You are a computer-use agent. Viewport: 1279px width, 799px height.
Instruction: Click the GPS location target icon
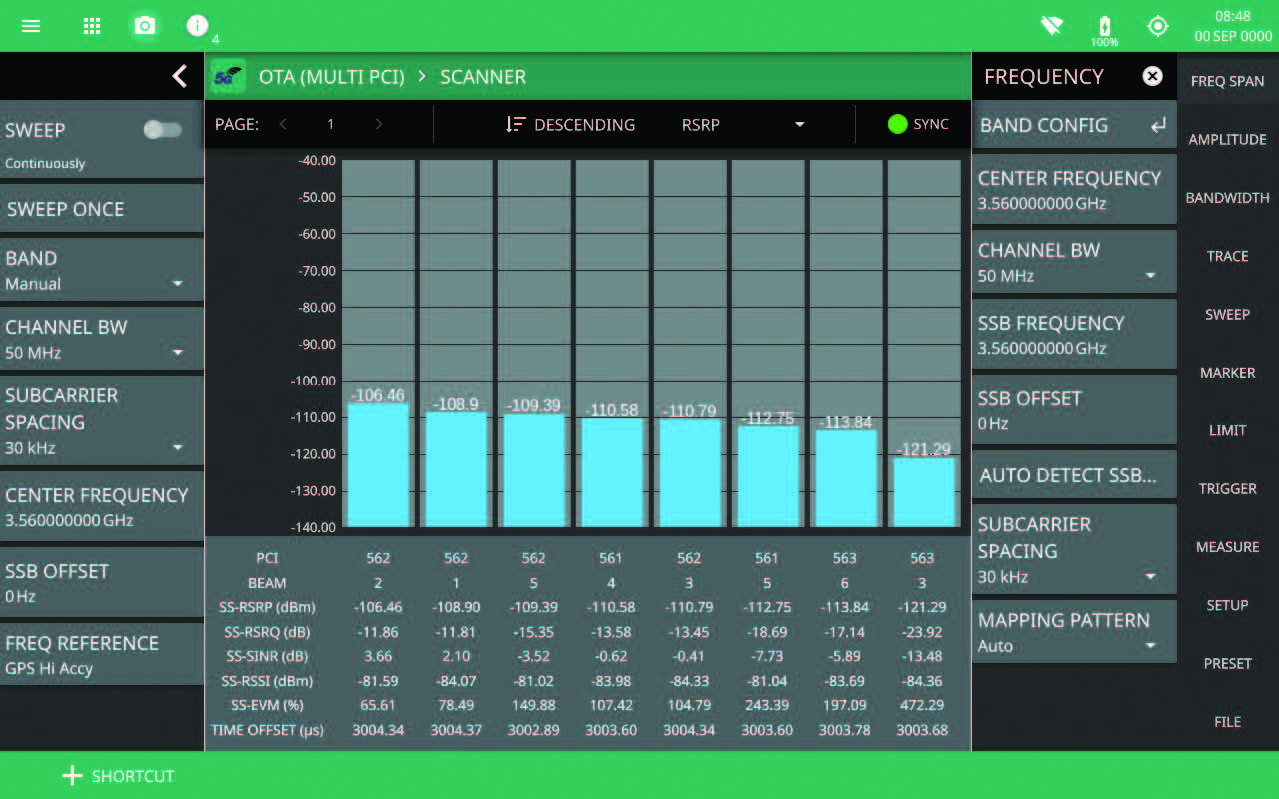1158,26
